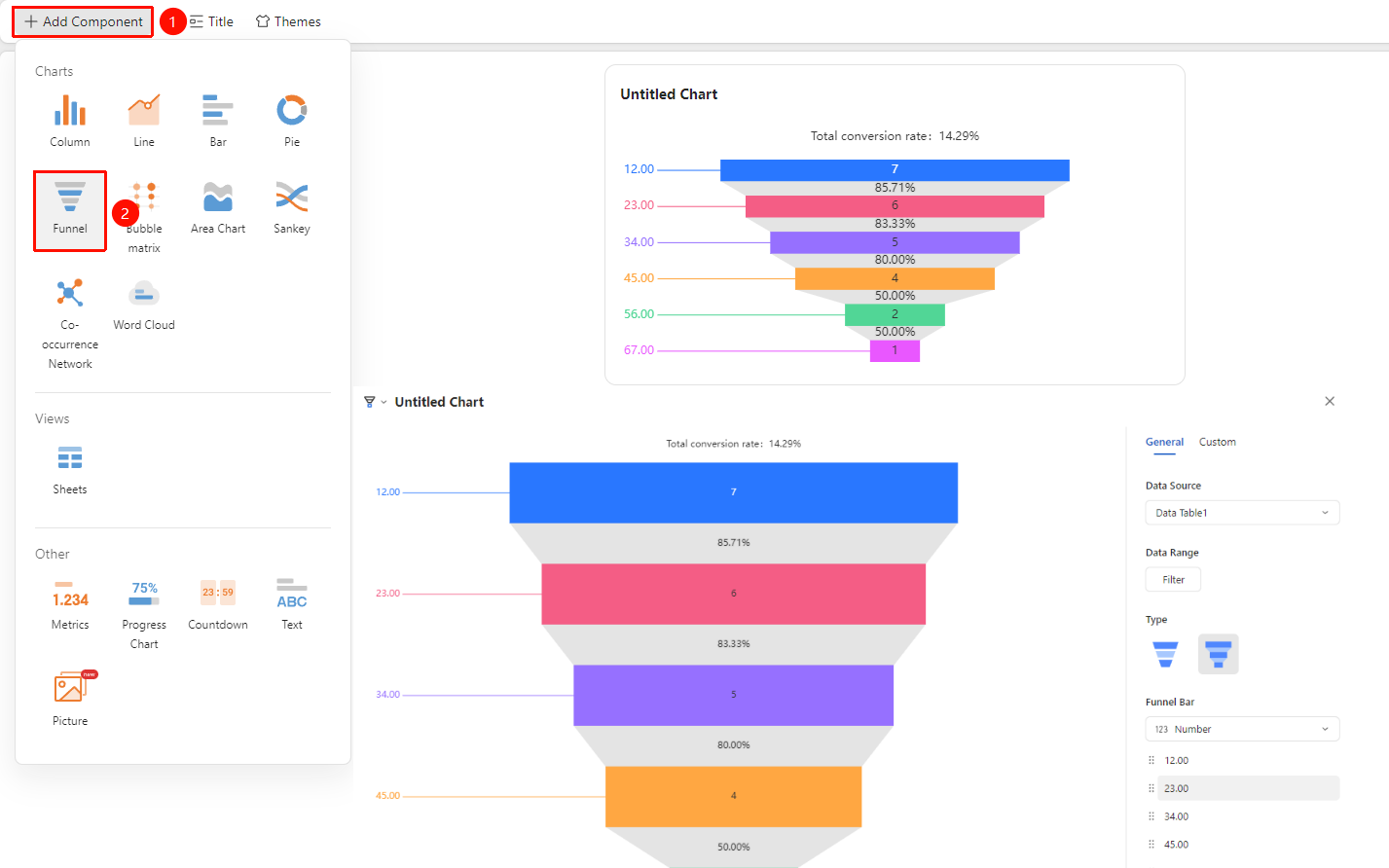This screenshot has height=868, width=1389.
Task: Select the 34.00 funnel bar list row
Action: pyautogui.click(x=1242, y=816)
